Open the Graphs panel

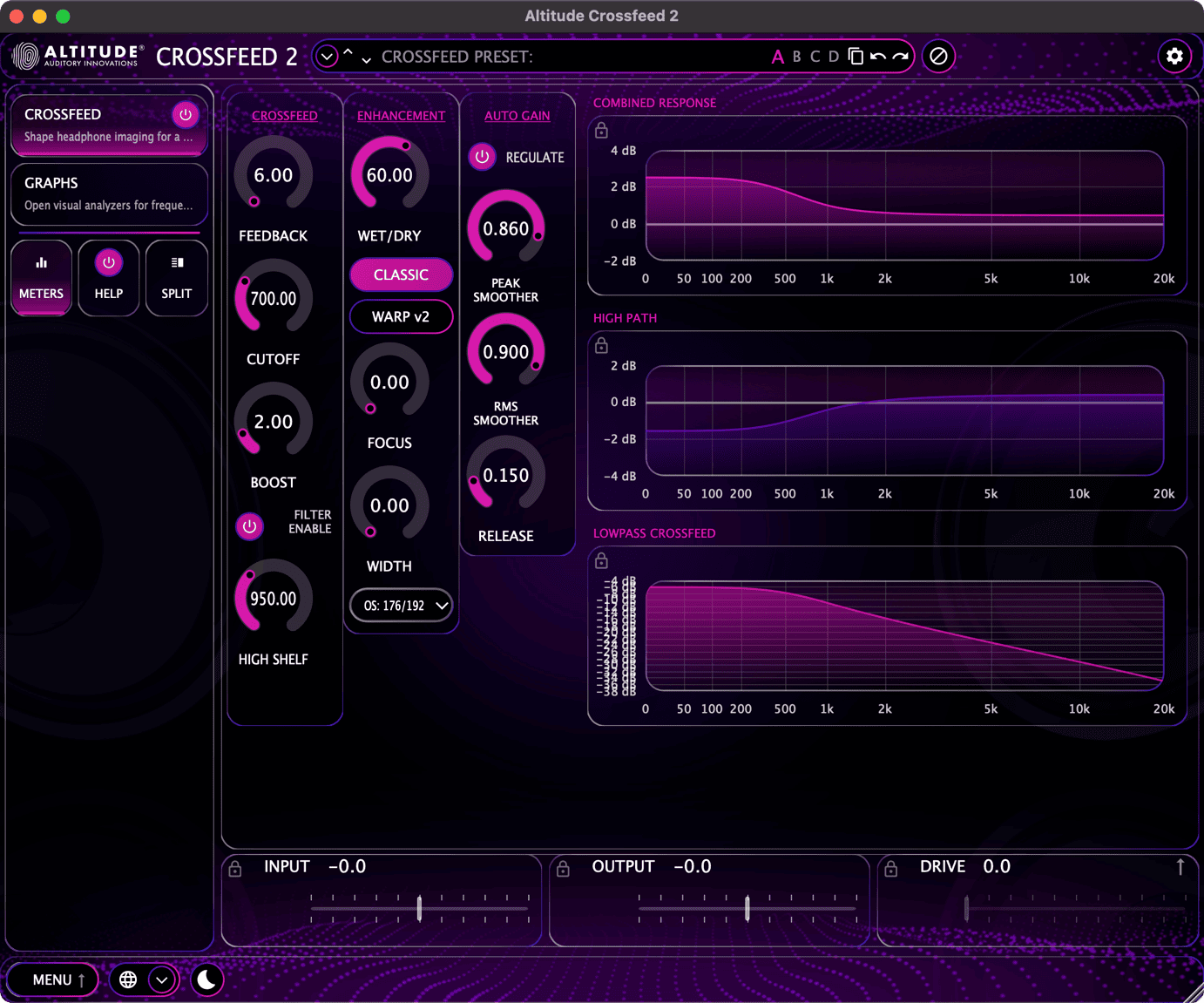(109, 193)
